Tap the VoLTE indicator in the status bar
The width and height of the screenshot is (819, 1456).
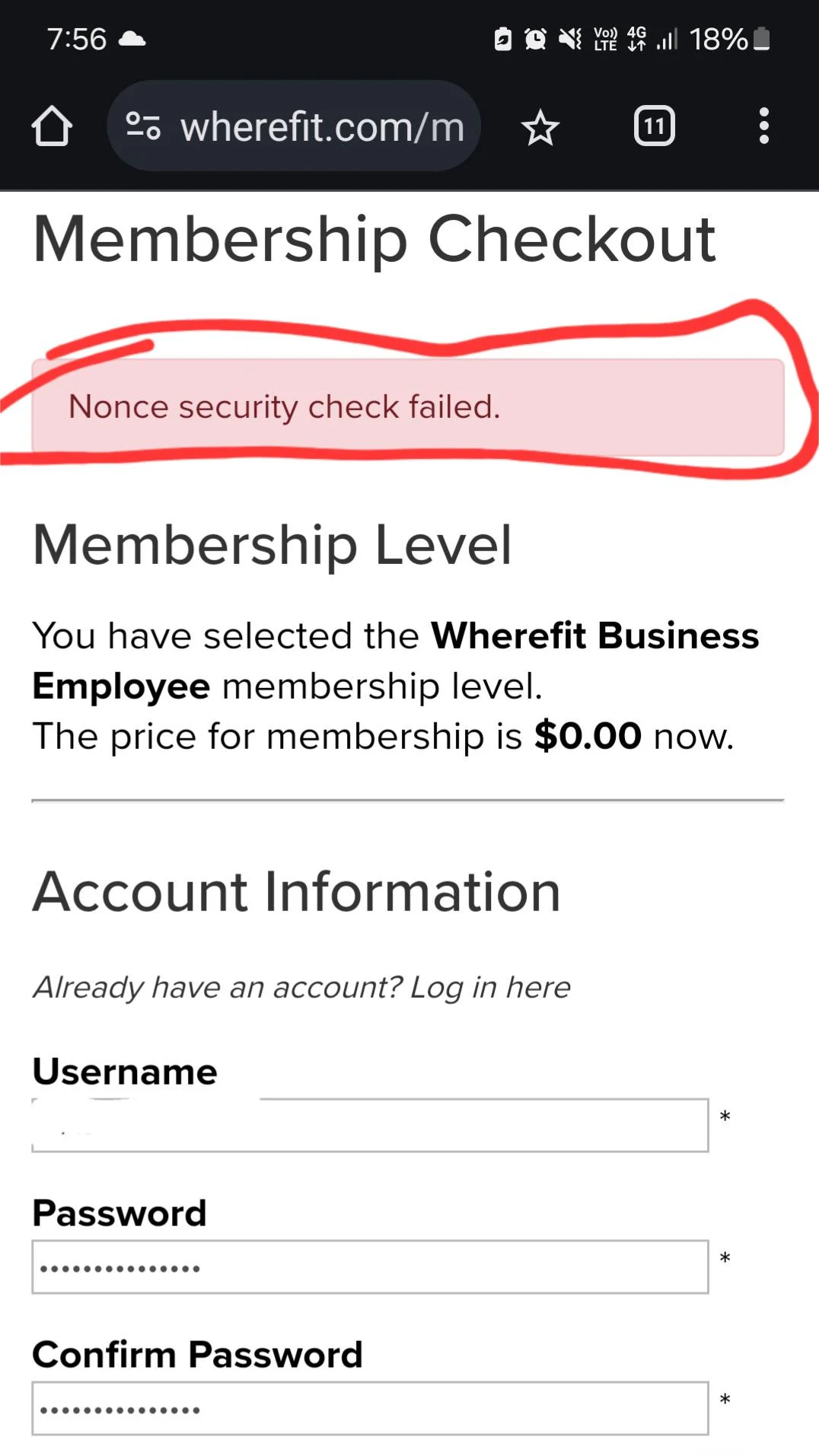604,39
